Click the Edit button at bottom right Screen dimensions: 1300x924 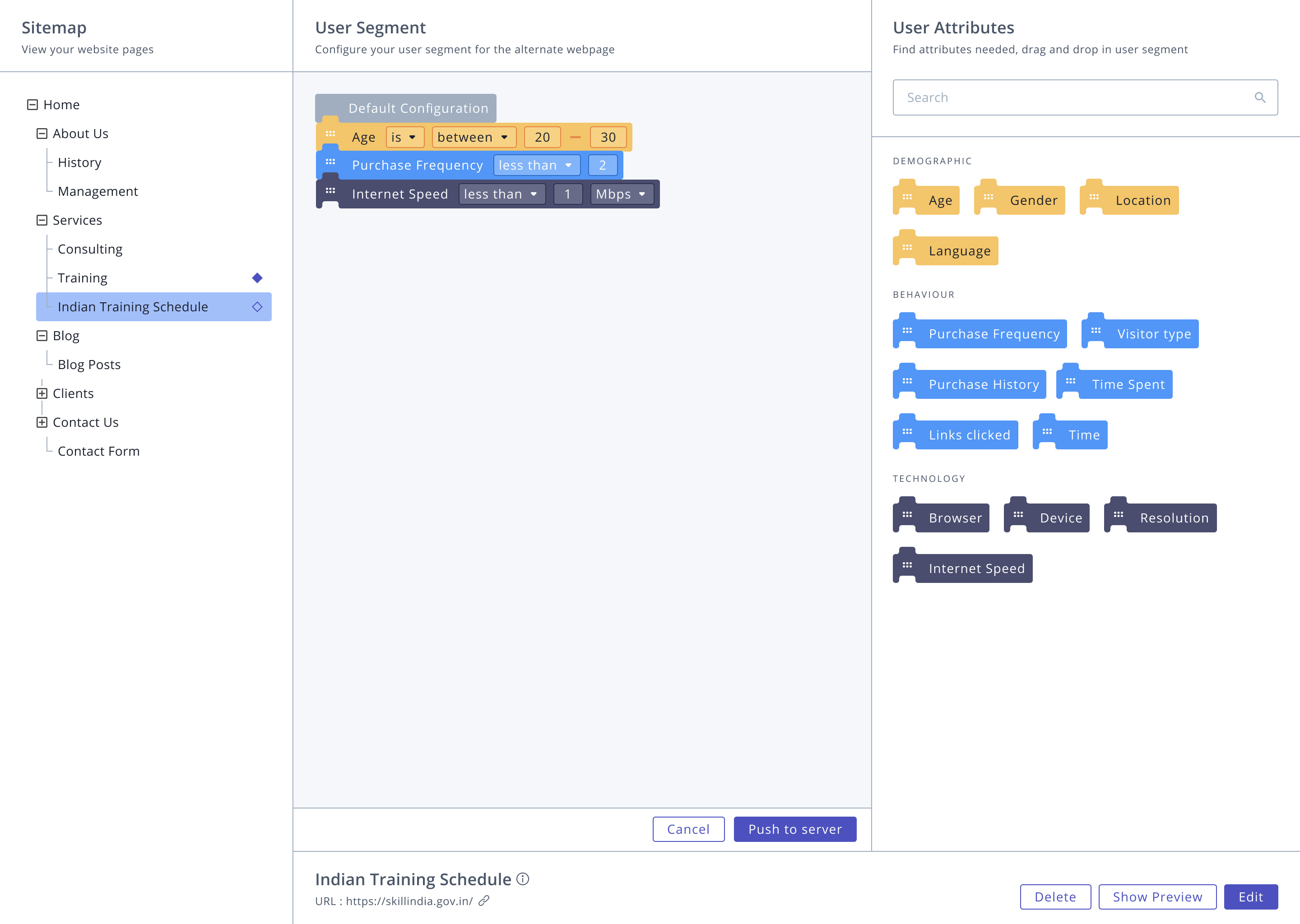click(x=1250, y=896)
